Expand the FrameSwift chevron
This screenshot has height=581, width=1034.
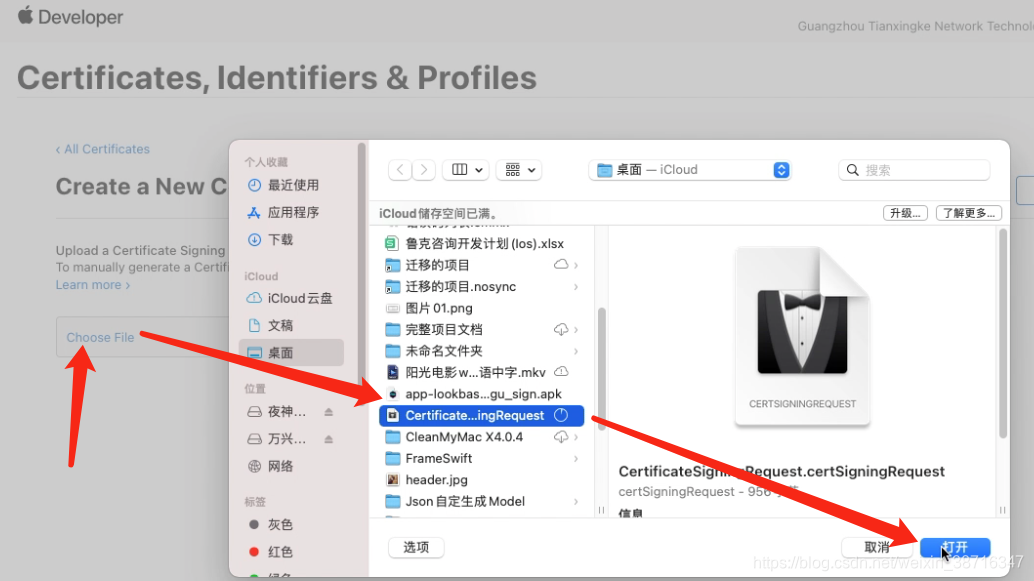click(576, 458)
